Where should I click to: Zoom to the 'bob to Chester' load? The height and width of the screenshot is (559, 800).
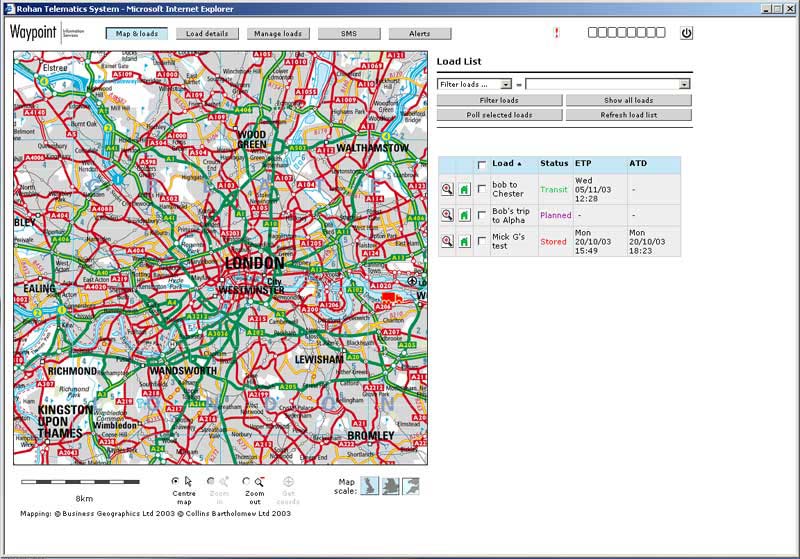click(447, 189)
